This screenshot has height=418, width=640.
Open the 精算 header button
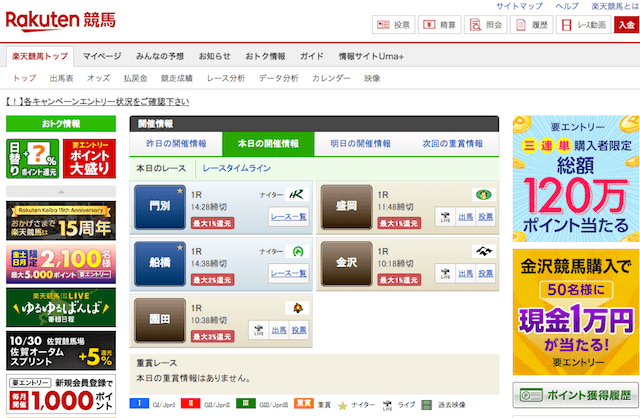[x=439, y=25]
